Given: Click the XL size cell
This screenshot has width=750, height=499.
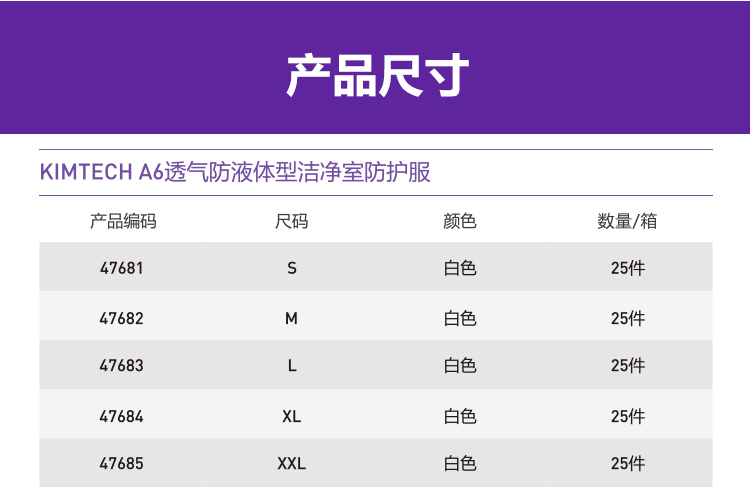Looking at the screenshot, I should [x=291, y=416].
